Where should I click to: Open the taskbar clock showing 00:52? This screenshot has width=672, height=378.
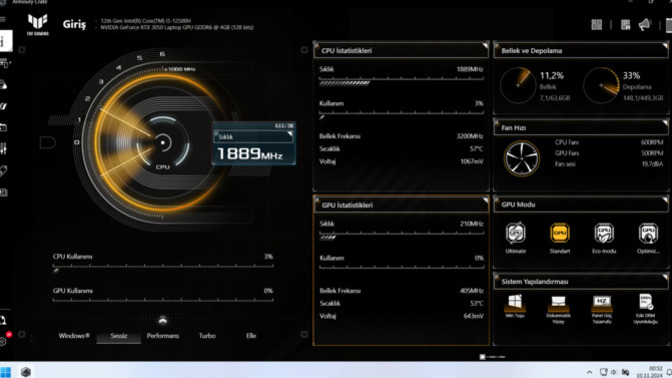[649, 372]
